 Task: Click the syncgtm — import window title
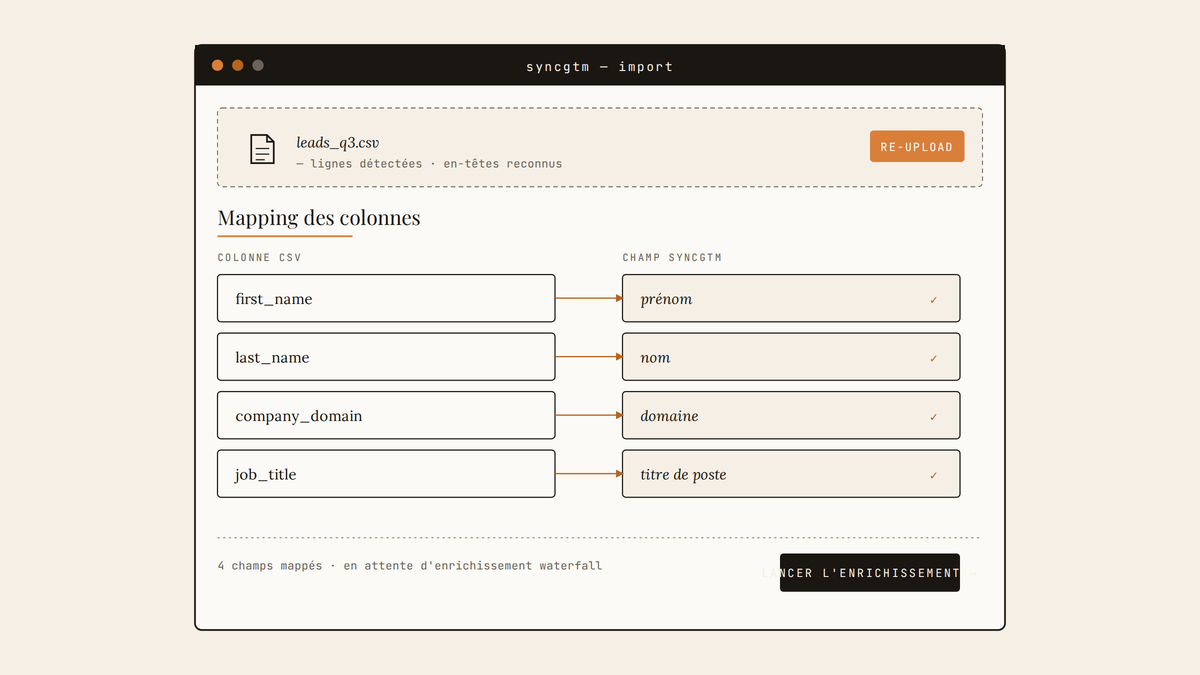[600, 66]
